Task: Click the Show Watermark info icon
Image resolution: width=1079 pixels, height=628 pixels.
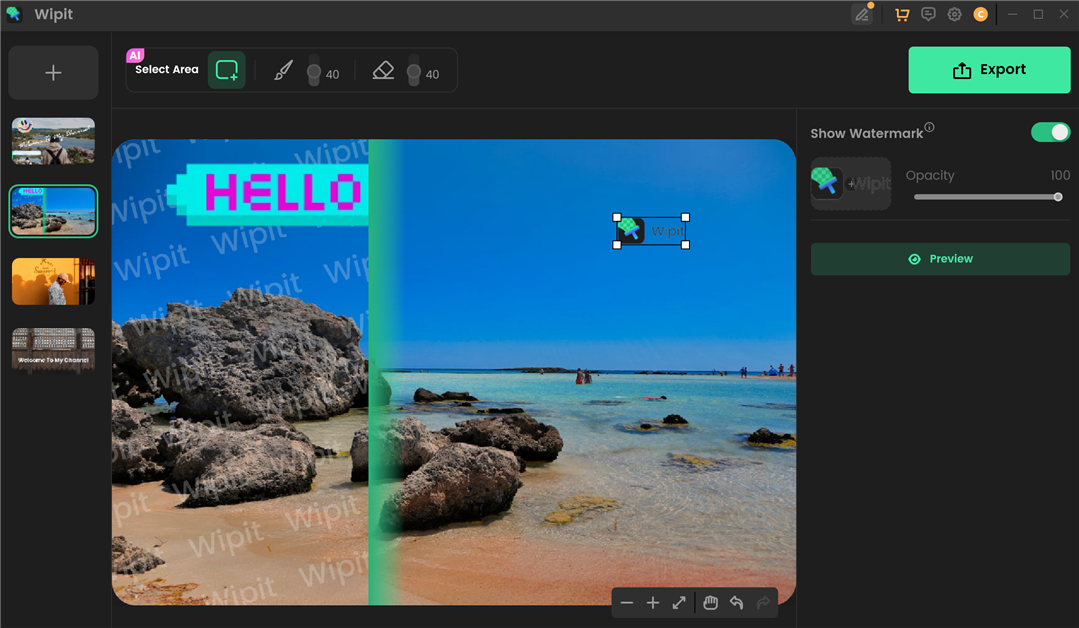Action: [x=929, y=128]
